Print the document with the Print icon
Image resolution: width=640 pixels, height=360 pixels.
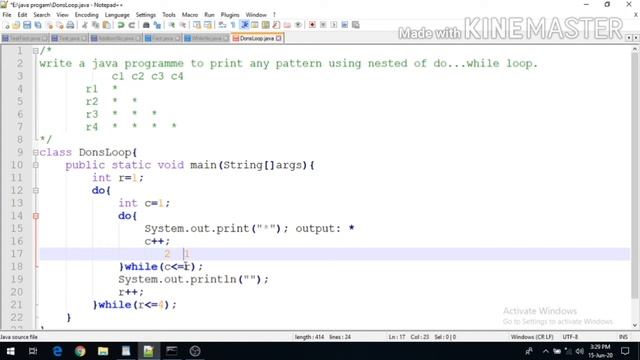(70, 25)
